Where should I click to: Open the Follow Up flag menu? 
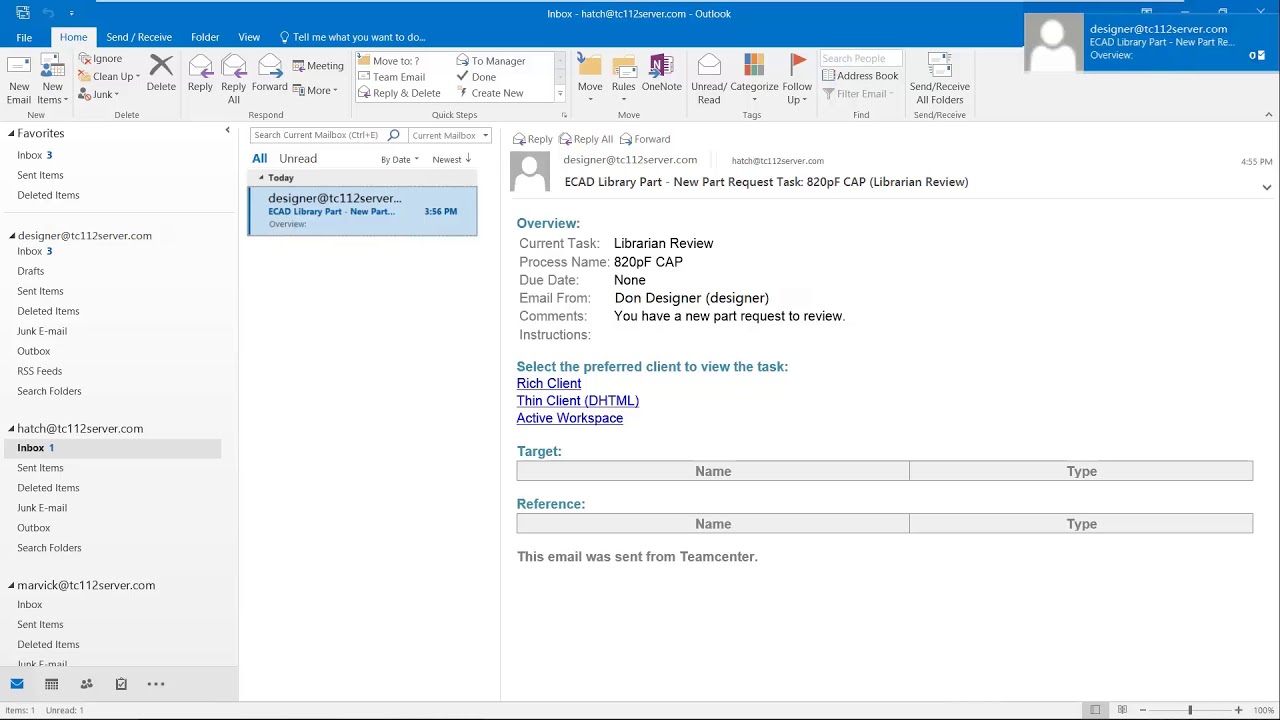point(797,79)
